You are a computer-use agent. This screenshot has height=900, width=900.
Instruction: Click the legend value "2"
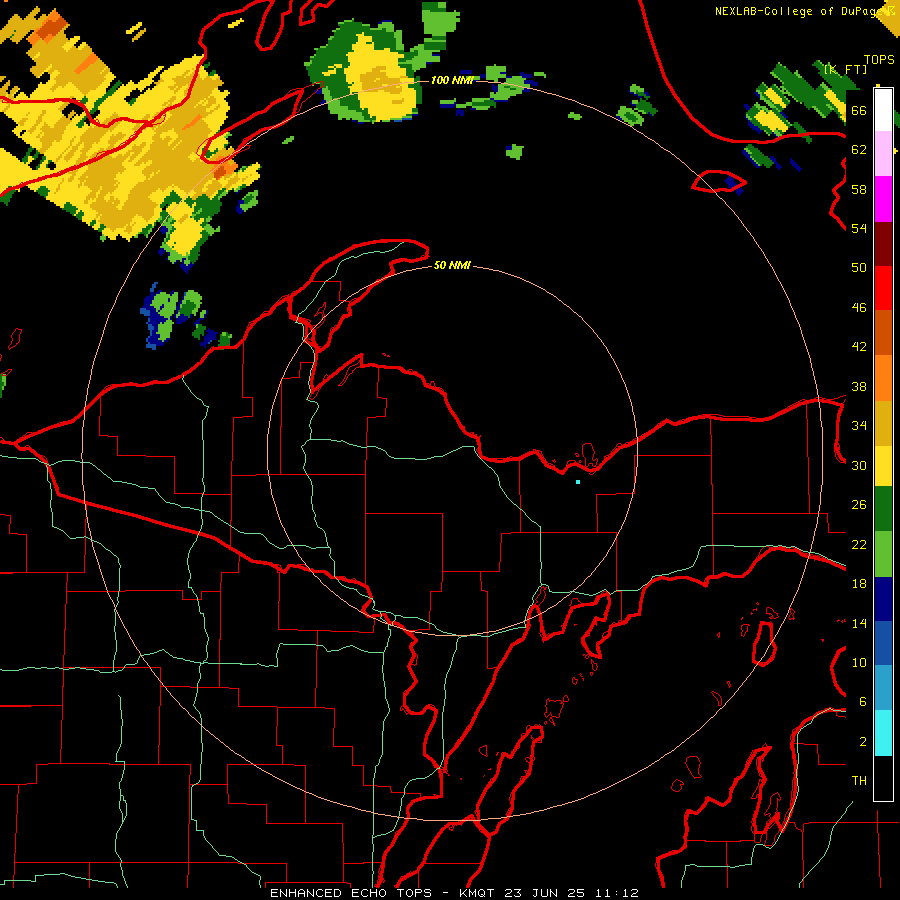(862, 742)
